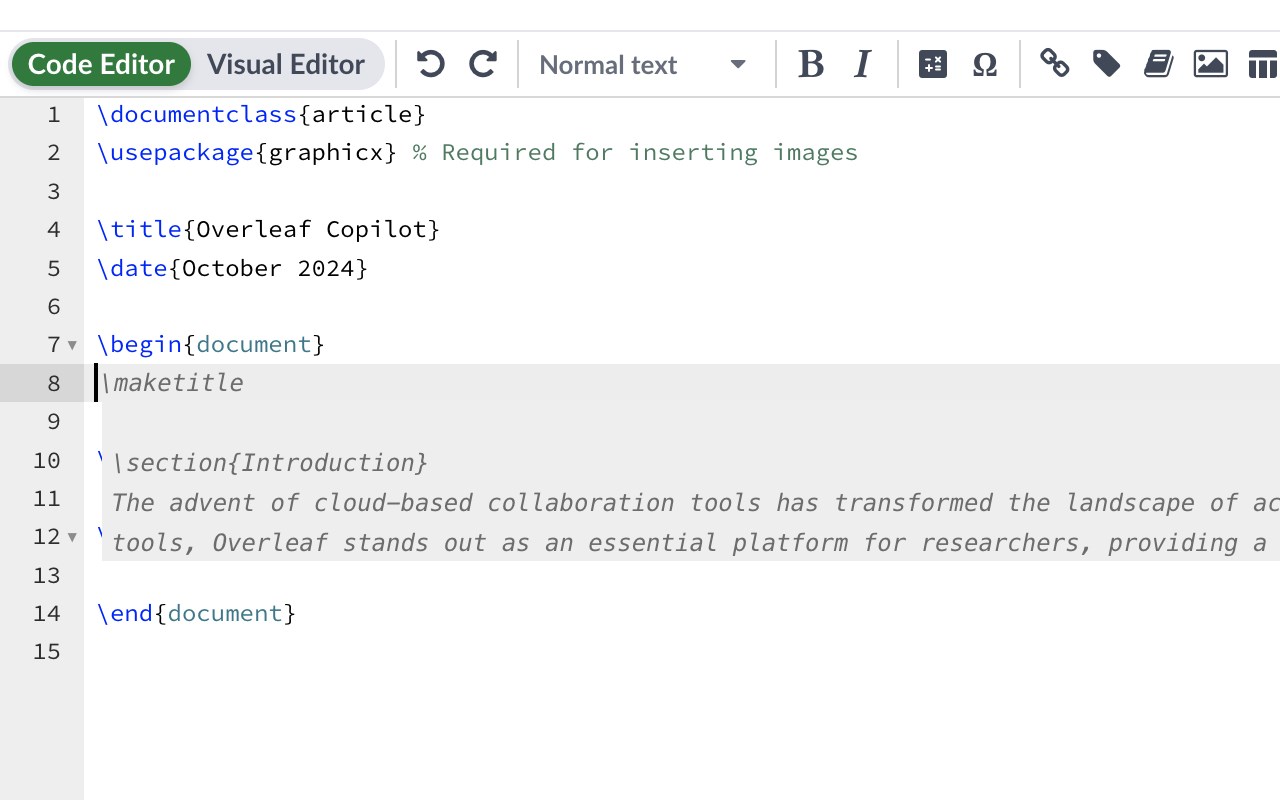This screenshot has height=800, width=1280.
Task: Switch to the Code Editor mode
Action: [101, 65]
